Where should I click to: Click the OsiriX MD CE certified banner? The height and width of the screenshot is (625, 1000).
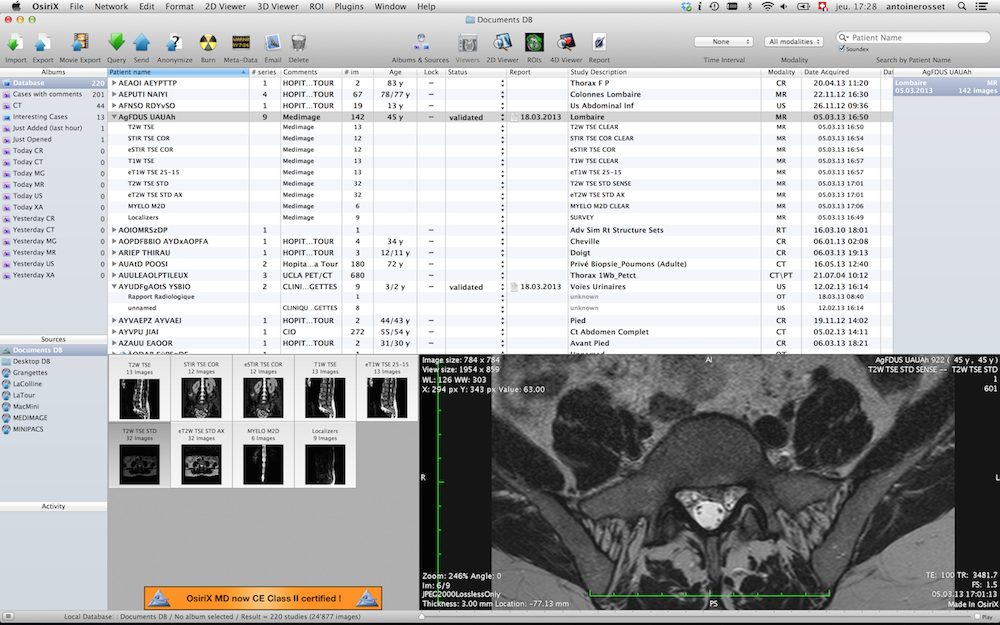[x=263, y=598]
